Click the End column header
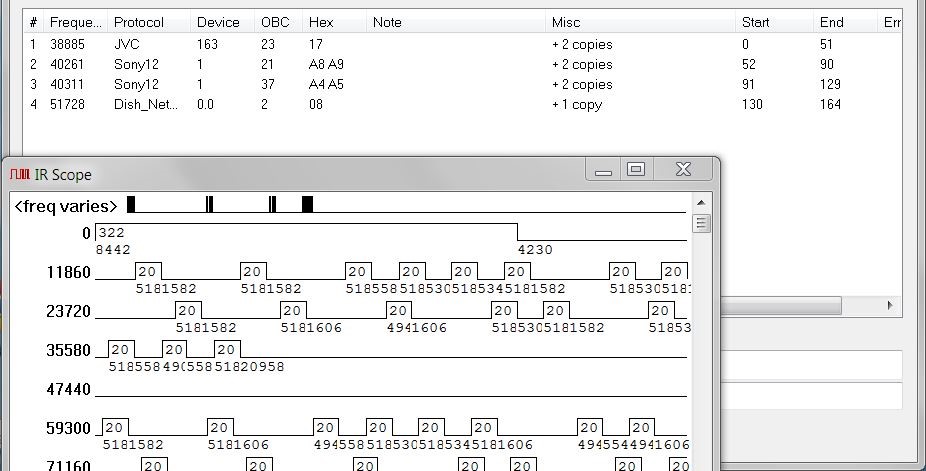Screen dimensions: 926x471 coord(831,22)
